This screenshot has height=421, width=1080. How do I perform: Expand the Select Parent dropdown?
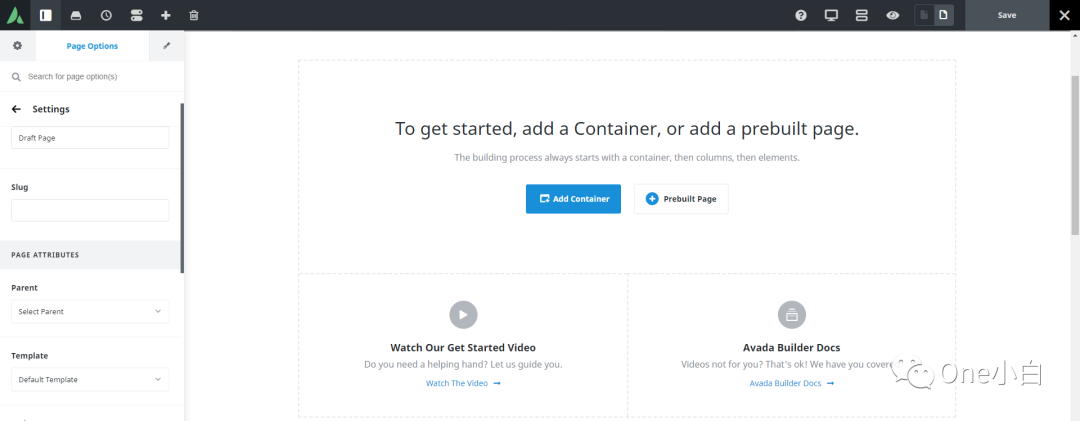tap(90, 312)
